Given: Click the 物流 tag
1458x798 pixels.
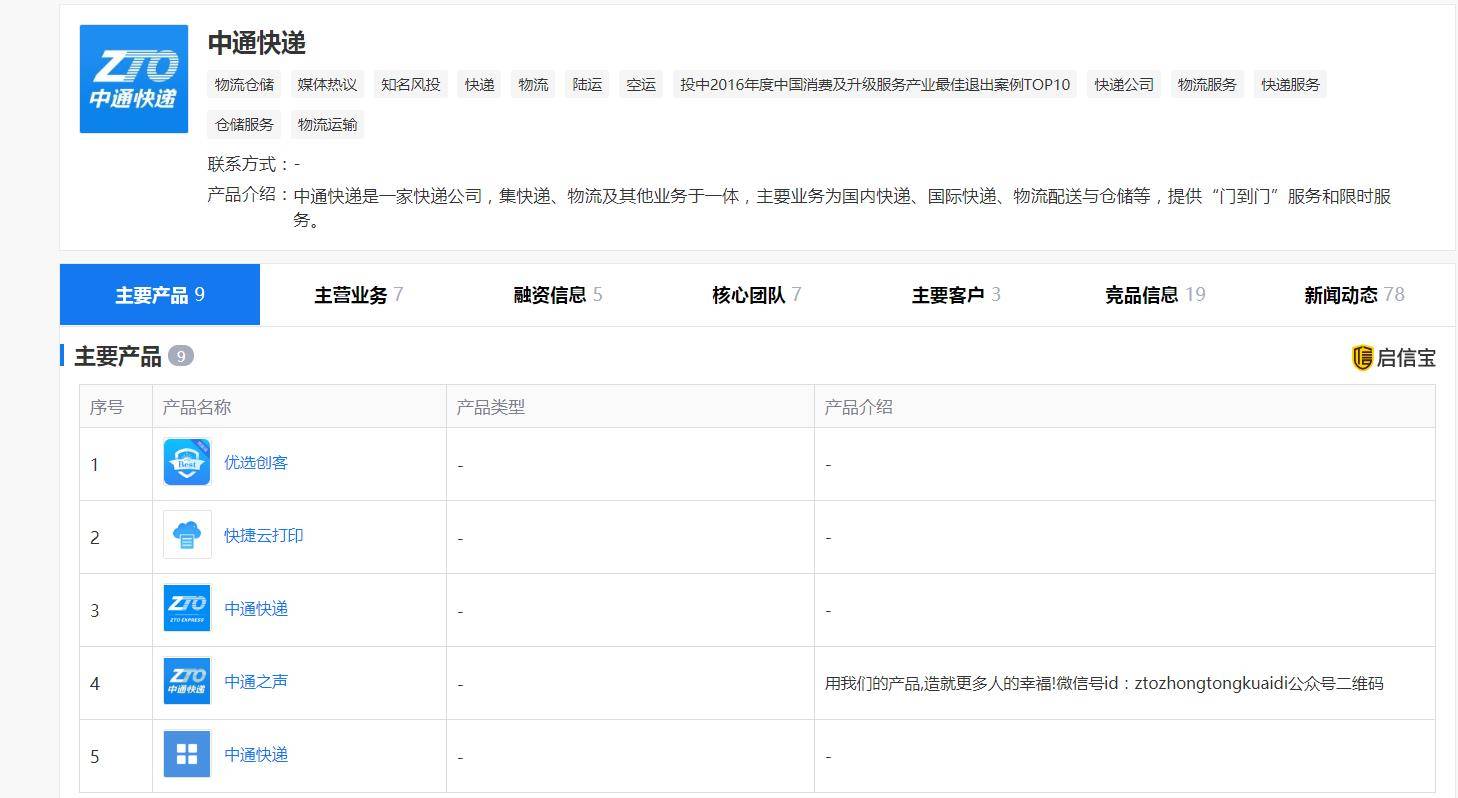Looking at the screenshot, I should (534, 85).
